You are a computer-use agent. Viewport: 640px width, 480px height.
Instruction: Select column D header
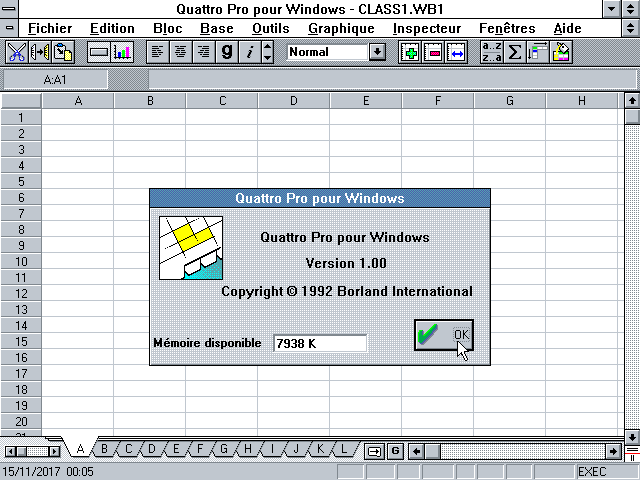pyautogui.click(x=293, y=101)
